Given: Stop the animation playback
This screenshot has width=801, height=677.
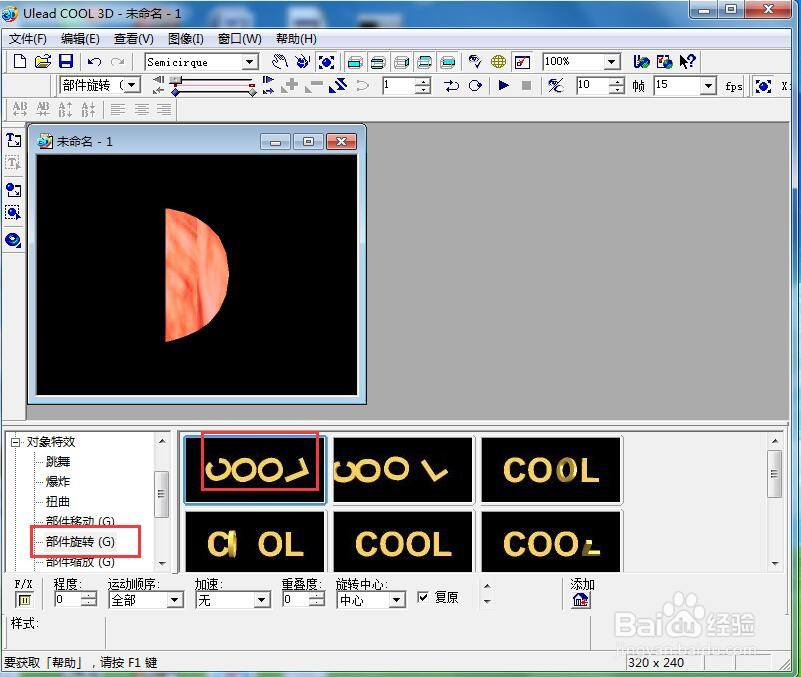Looking at the screenshot, I should 526,85.
